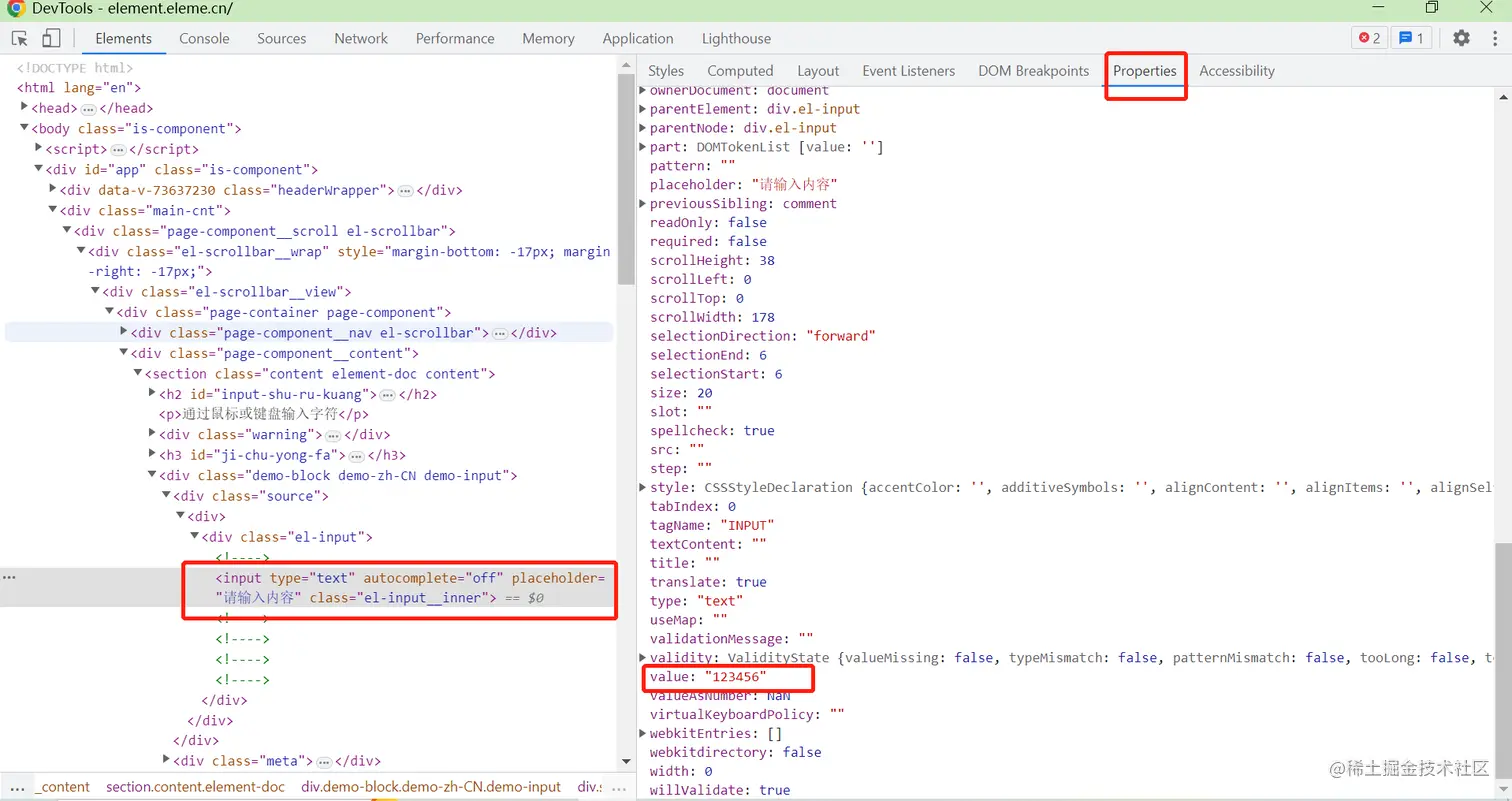The height and width of the screenshot is (801, 1512).
Task: Expand the div class warning node
Action: click(x=152, y=434)
